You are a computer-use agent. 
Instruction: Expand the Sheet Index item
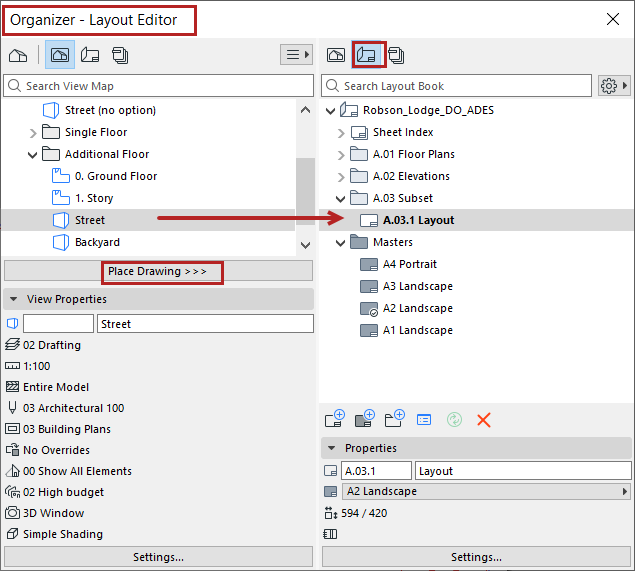coord(341,133)
